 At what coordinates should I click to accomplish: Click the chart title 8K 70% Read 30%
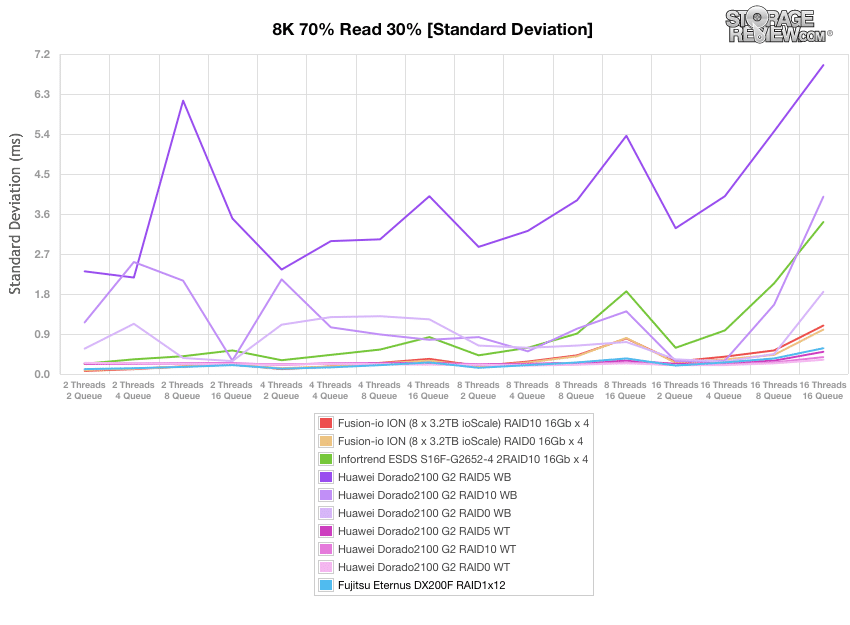point(432,29)
